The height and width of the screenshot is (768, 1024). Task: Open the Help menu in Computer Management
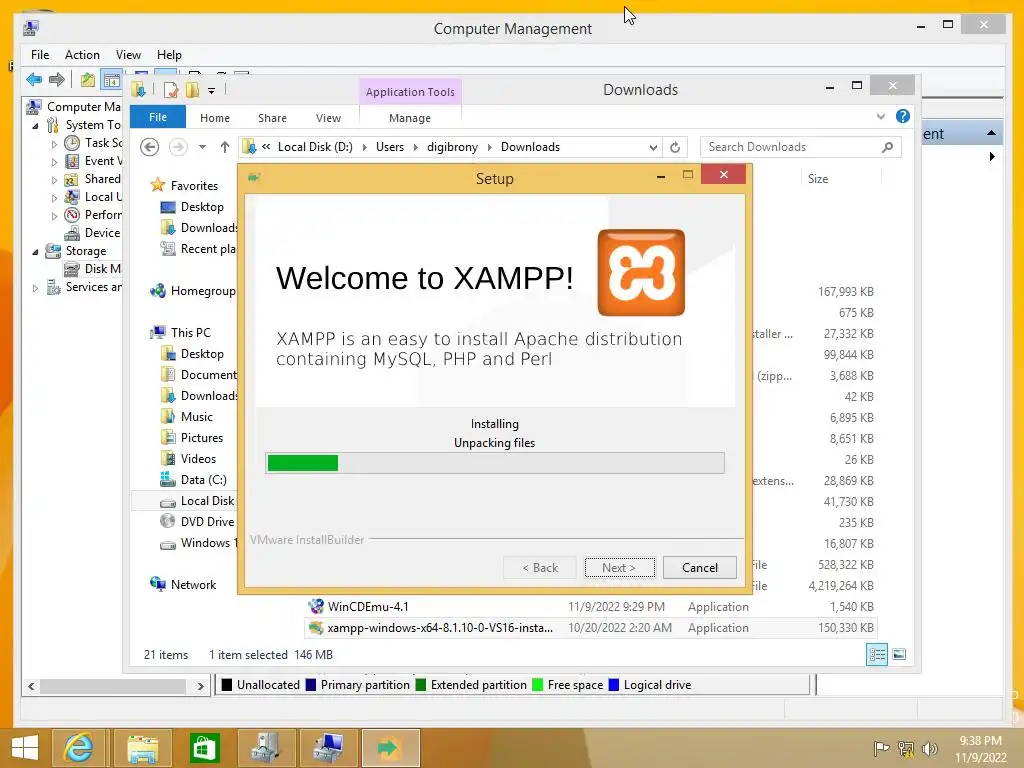(169, 55)
